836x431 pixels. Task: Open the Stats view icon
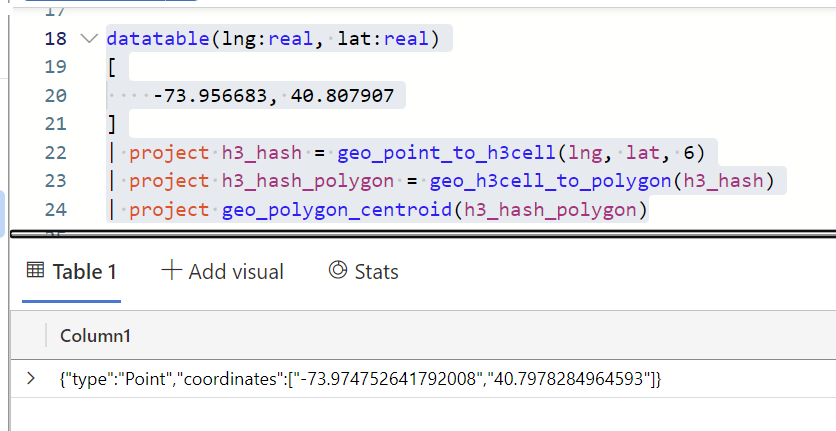click(337, 271)
